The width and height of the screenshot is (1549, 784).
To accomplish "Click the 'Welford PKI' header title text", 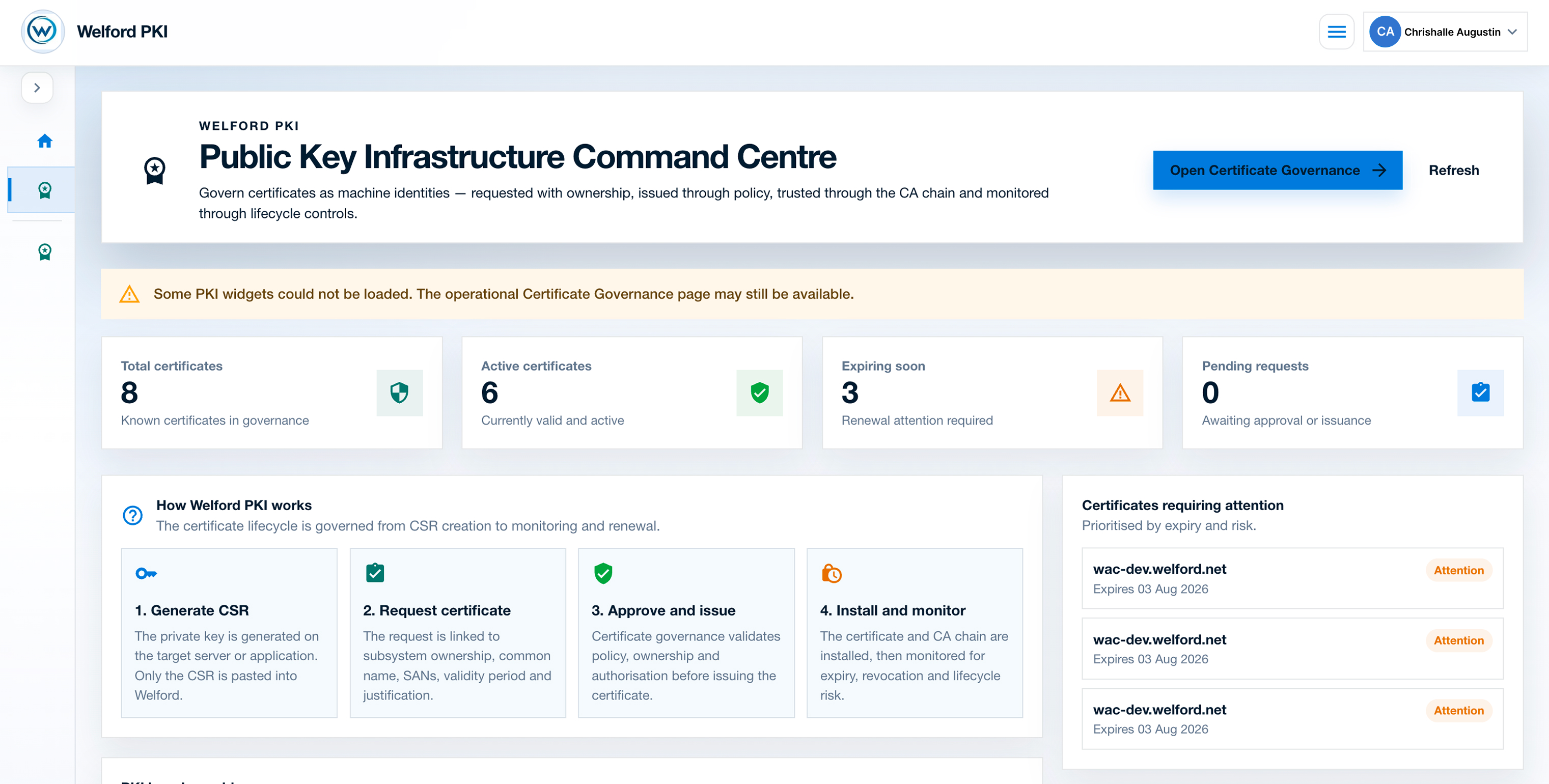I will tap(122, 31).
